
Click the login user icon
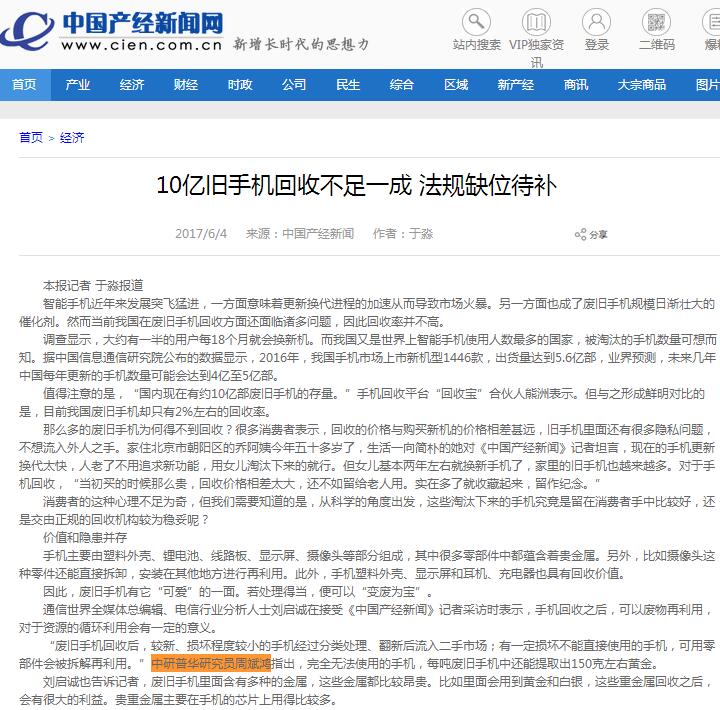pos(596,22)
